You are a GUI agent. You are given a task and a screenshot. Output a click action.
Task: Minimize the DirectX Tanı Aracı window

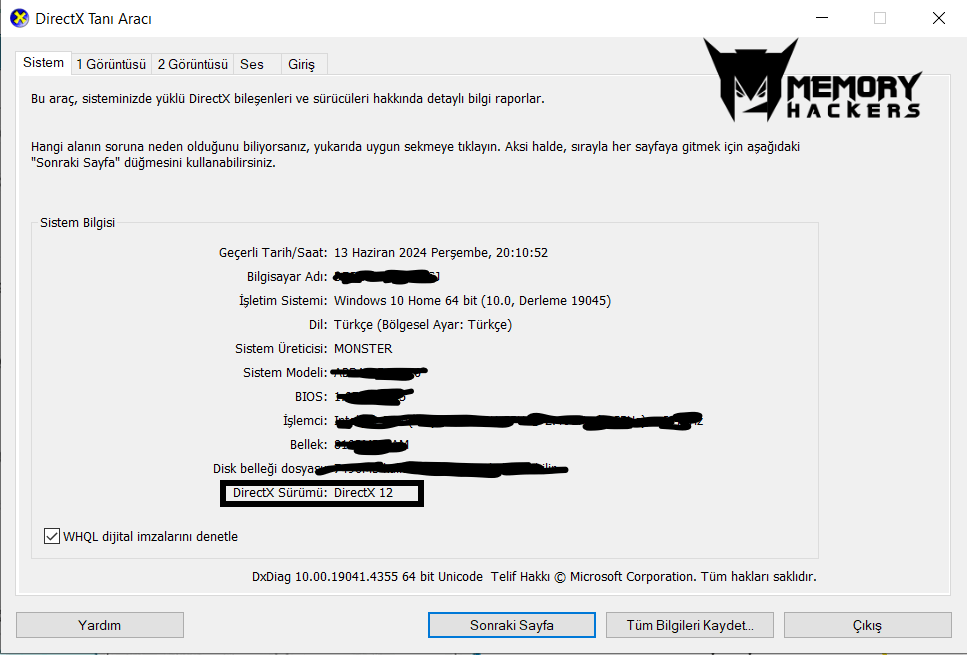[822, 18]
